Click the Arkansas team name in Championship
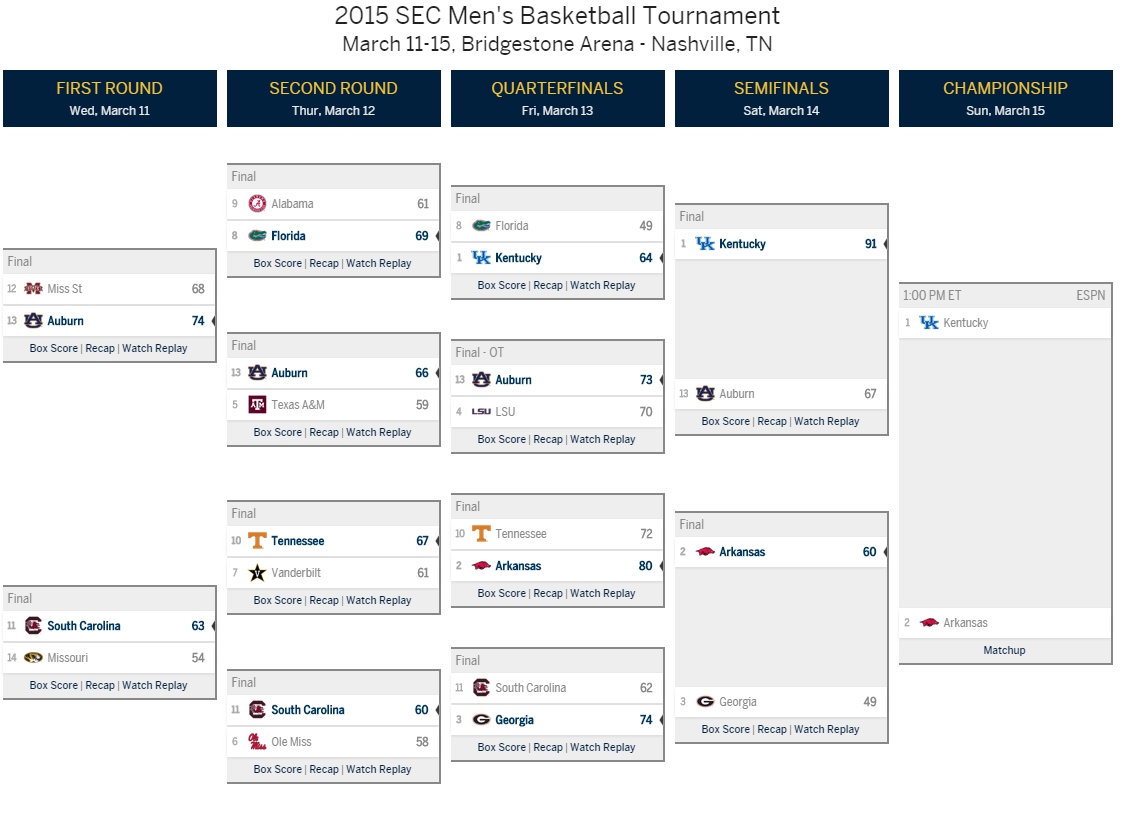This screenshot has width=1124, height=816. [965, 623]
